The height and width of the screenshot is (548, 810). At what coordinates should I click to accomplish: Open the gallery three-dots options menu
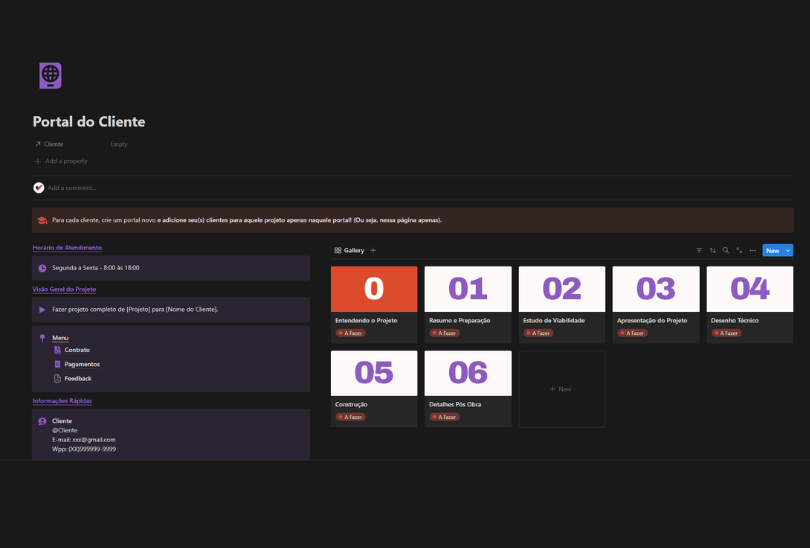point(752,250)
